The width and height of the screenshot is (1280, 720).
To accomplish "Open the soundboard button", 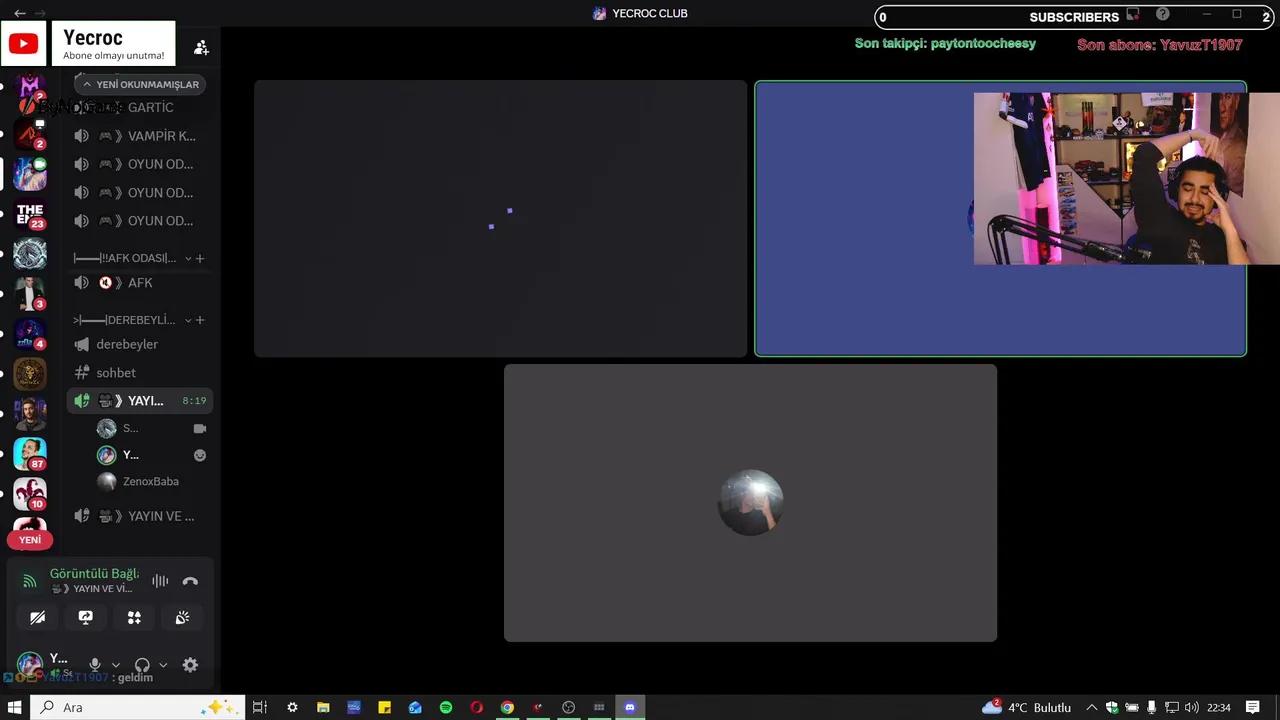I will click(x=182, y=618).
